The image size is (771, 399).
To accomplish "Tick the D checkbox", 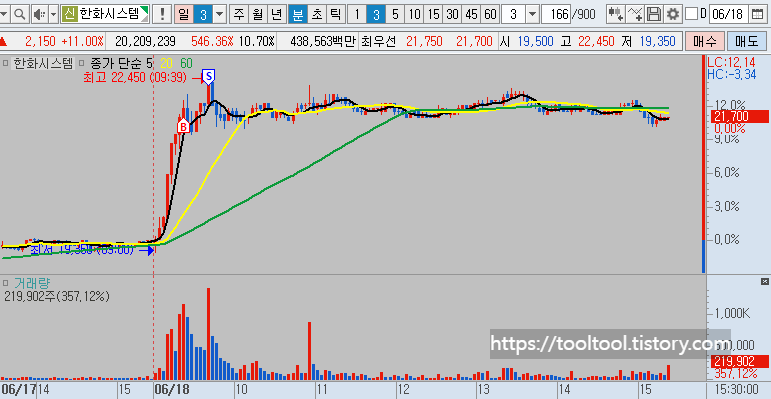I will [x=691, y=14].
